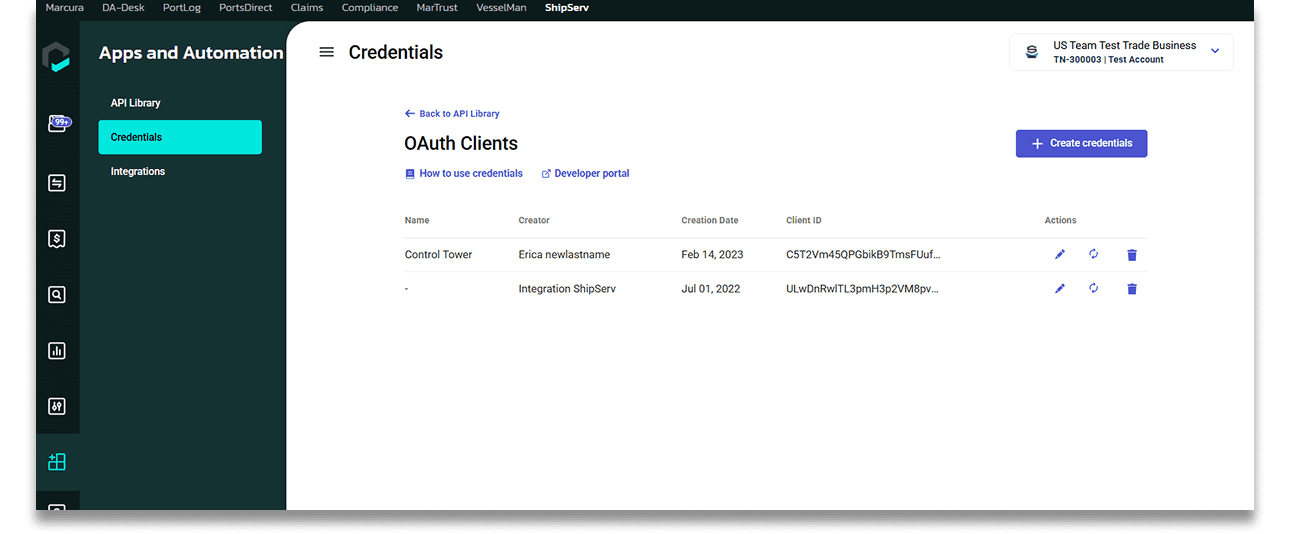Regenerate secret for Integration ShipServ credential
Image resolution: width=1290 pixels, height=534 pixels.
[x=1094, y=288]
